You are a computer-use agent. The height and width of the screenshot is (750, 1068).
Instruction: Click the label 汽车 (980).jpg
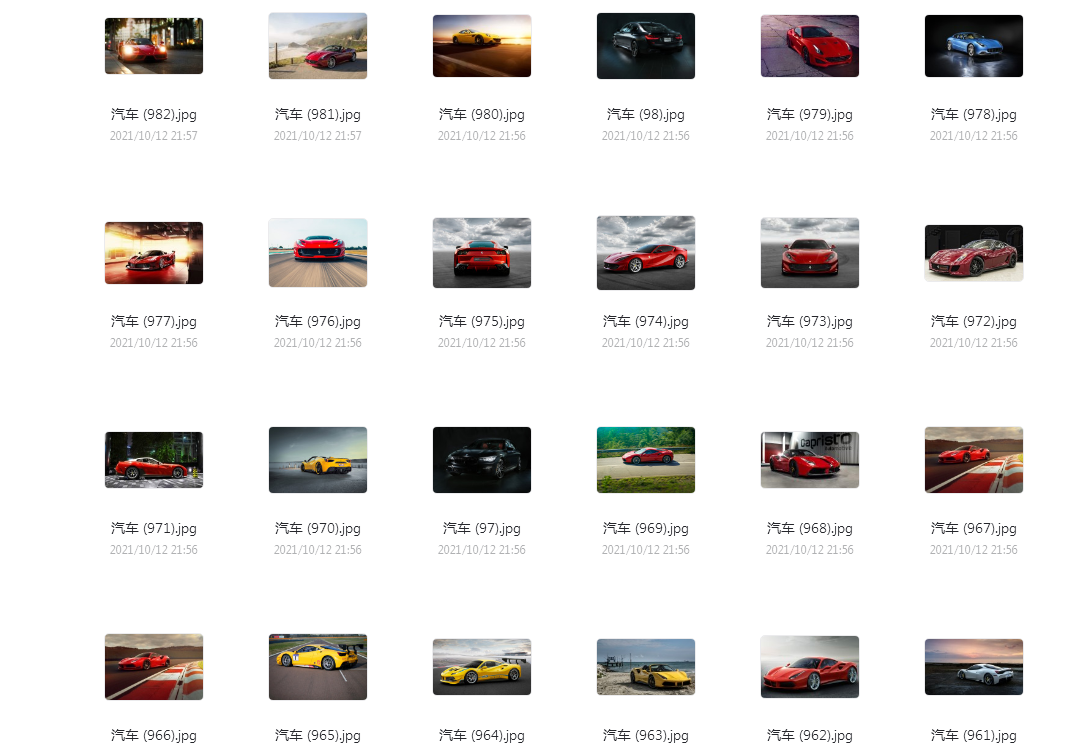coord(482,114)
